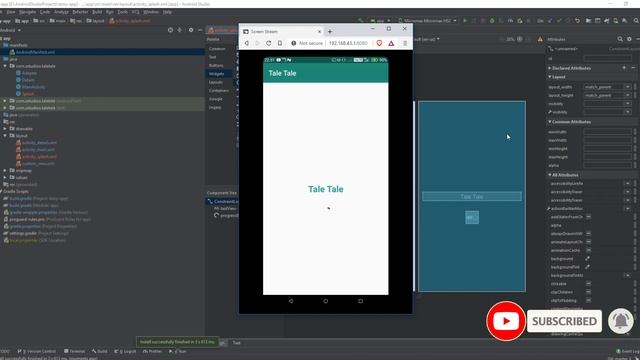Open the Search Everywhere magnifier in main toolbar
Viewport: 640px width, 360px height.
(x=636, y=20)
